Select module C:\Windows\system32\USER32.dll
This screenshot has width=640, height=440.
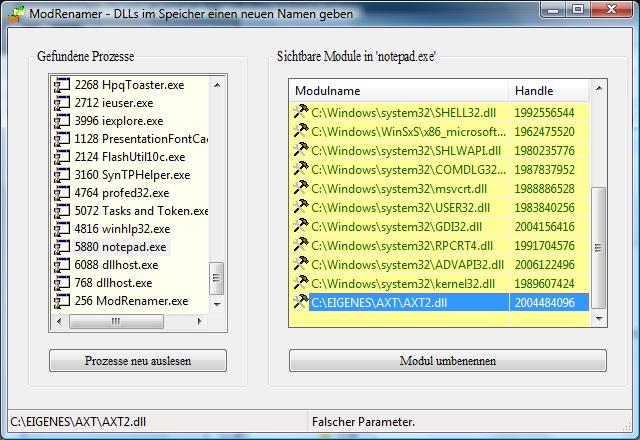tap(400, 207)
